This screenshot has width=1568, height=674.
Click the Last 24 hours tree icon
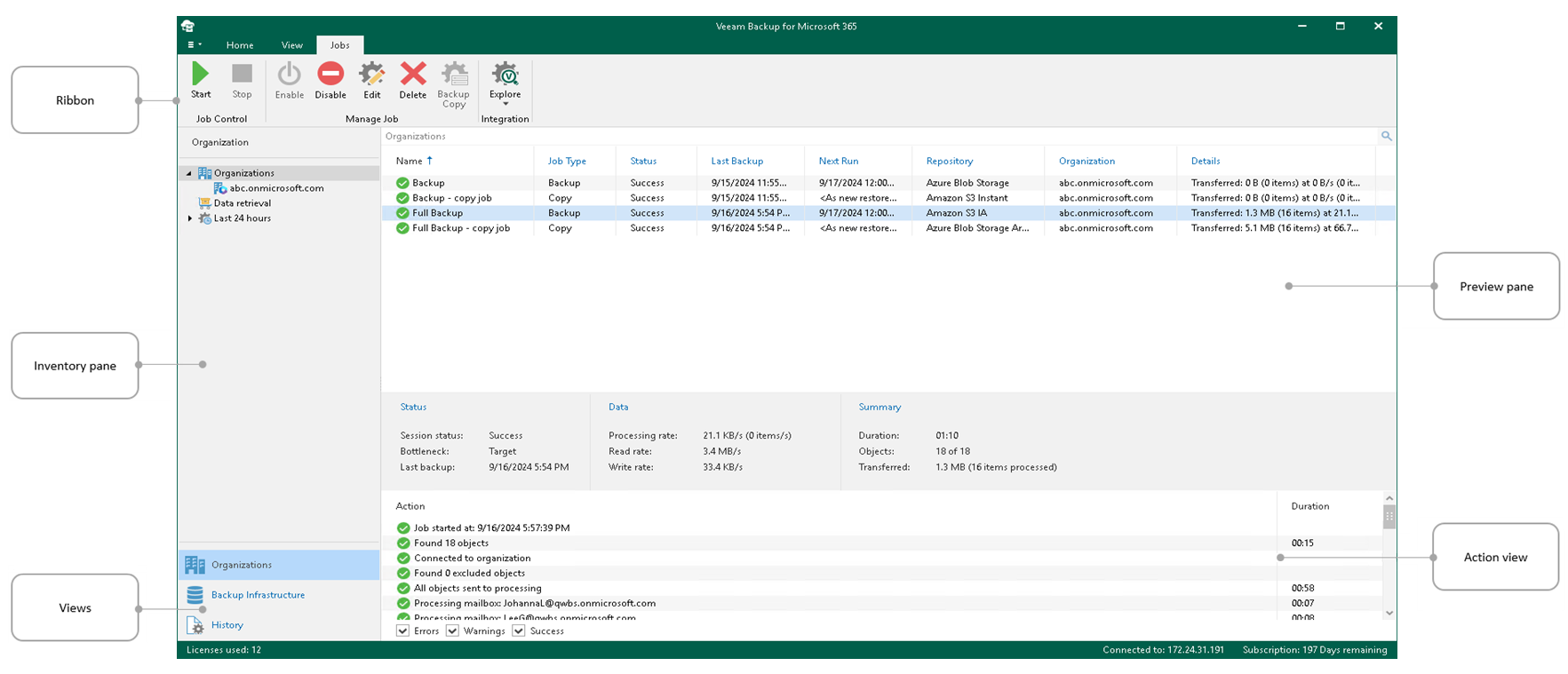coord(204,218)
